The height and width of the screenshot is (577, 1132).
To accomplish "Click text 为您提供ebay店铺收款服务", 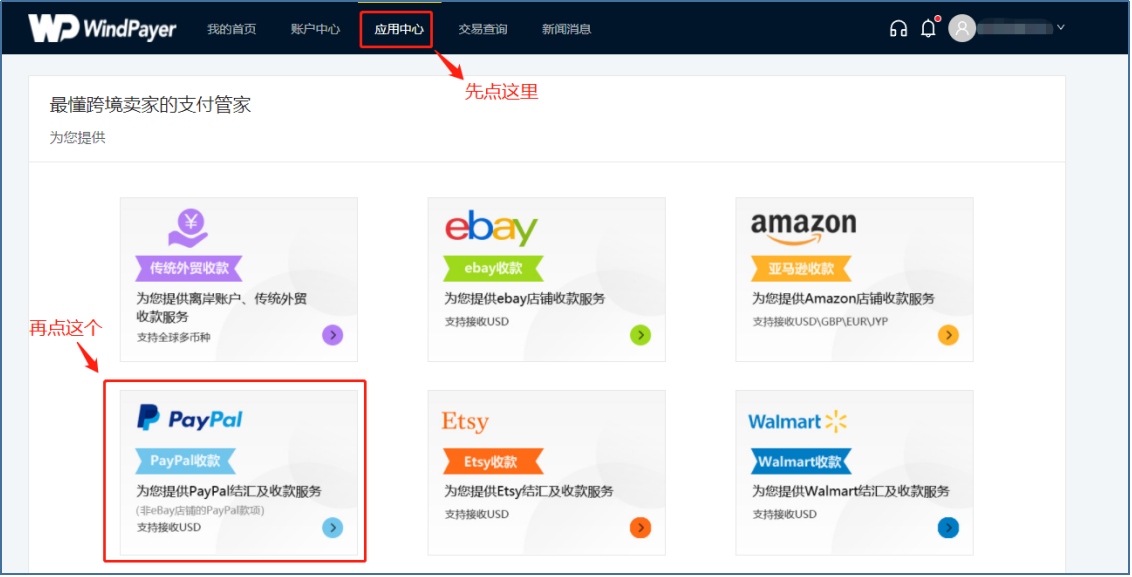I will tap(525, 298).
